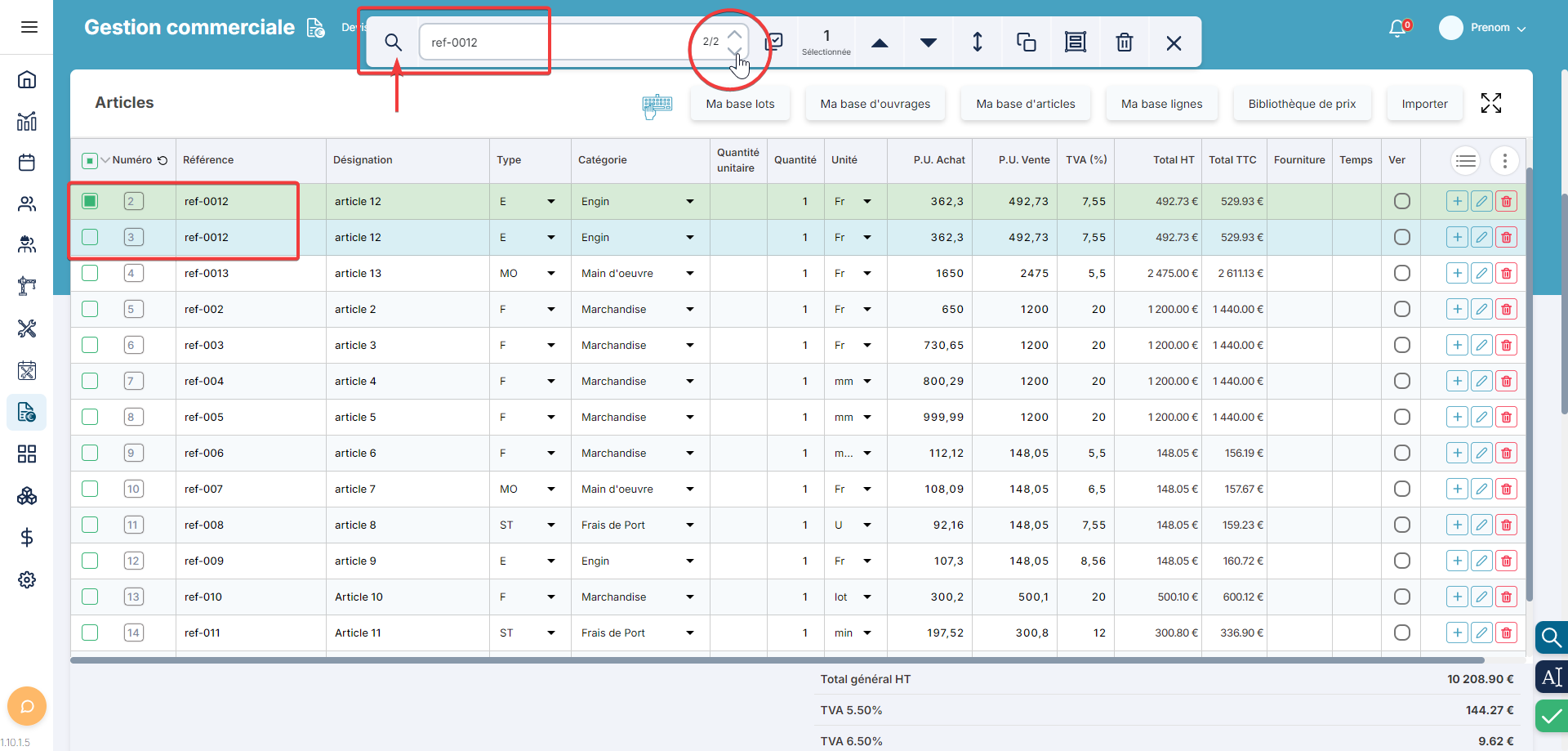The image size is (1568, 751).
Task: Click the search field containing ref-0012
Action: (x=555, y=42)
